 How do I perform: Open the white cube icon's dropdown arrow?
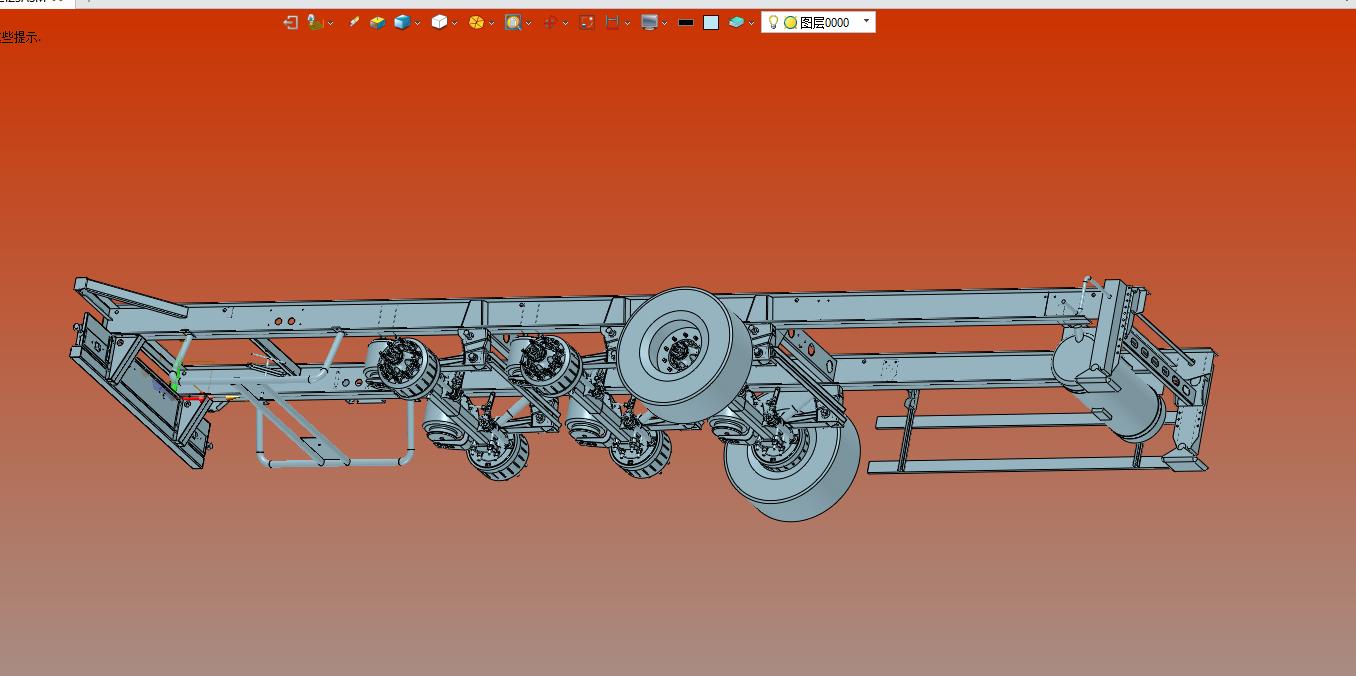[x=455, y=23]
